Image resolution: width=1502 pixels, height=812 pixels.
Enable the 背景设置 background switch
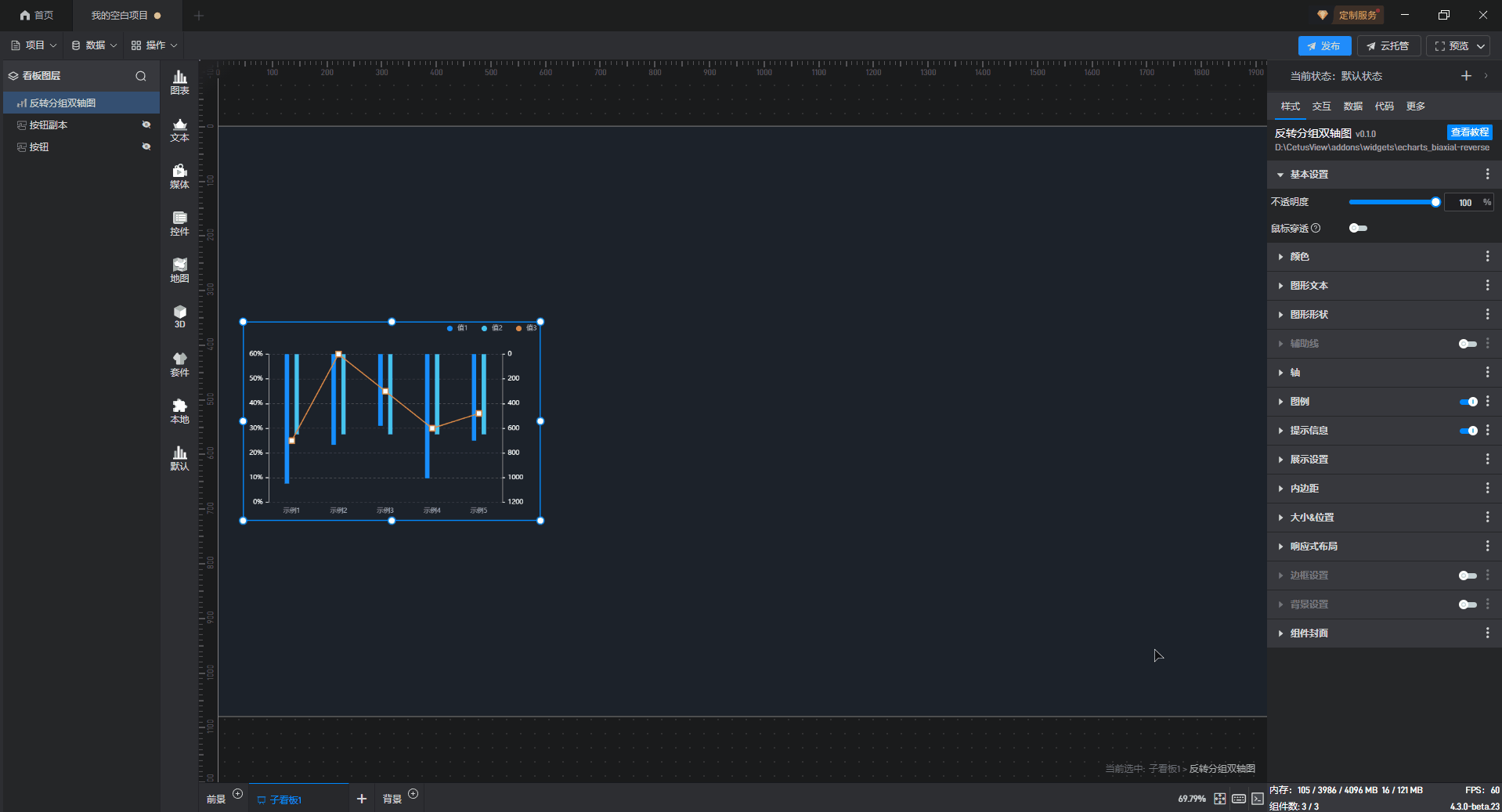point(1468,604)
